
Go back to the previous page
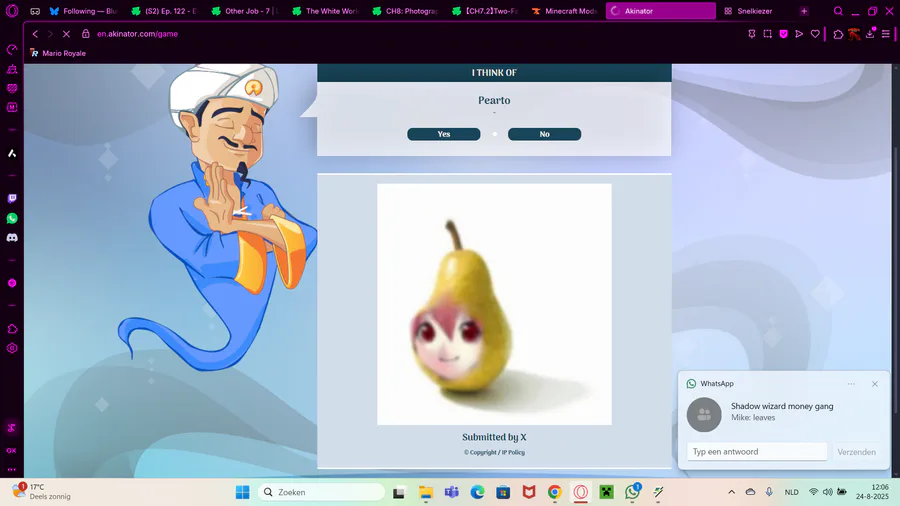tap(35, 34)
